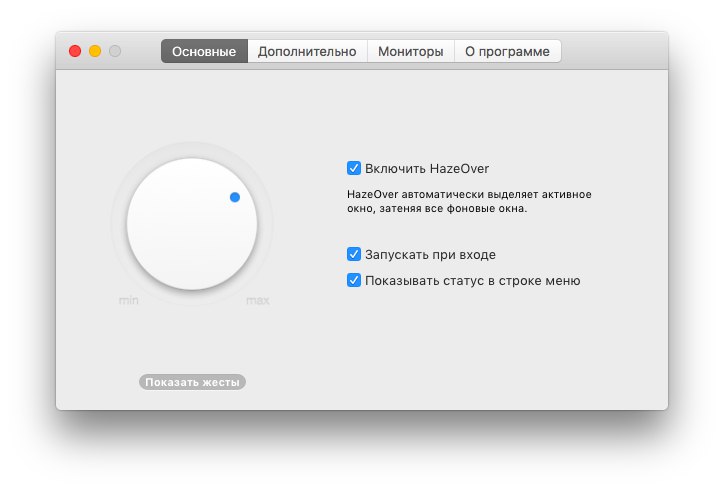Screen dimensions: 724x490
Task: Close the window with the red button
Action: pyautogui.click(x=75, y=51)
